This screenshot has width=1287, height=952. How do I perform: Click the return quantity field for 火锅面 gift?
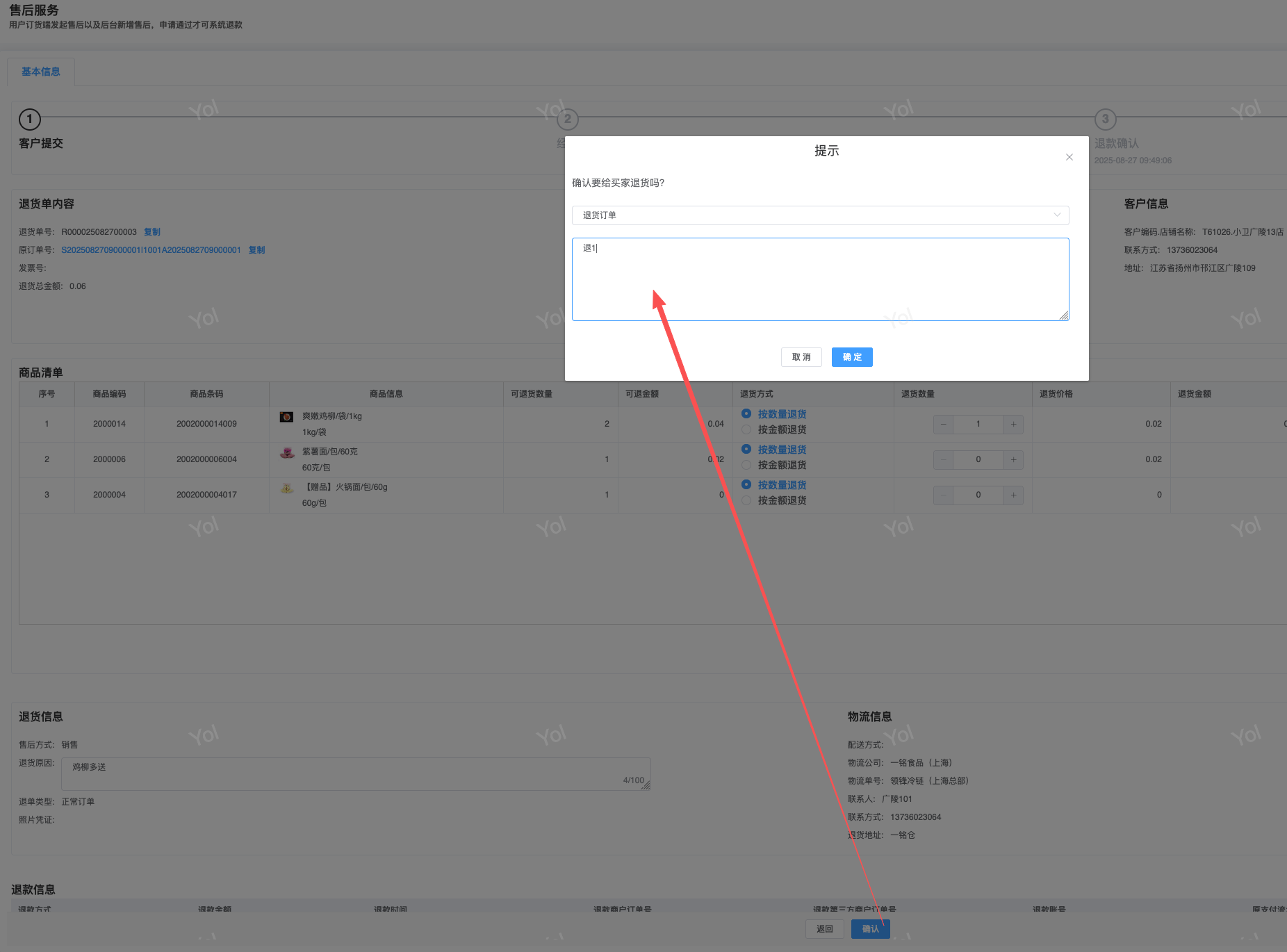coord(978,495)
